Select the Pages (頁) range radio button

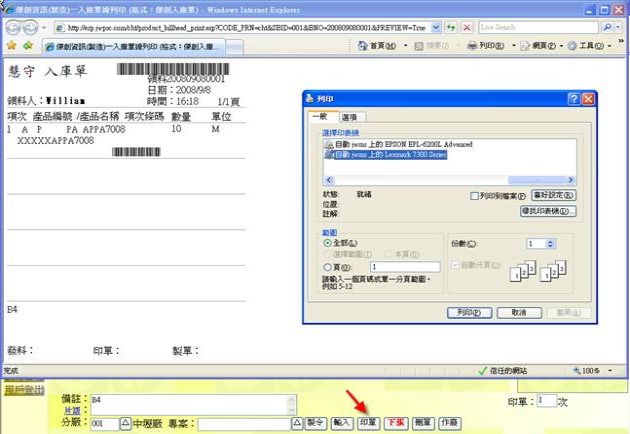click(x=328, y=267)
